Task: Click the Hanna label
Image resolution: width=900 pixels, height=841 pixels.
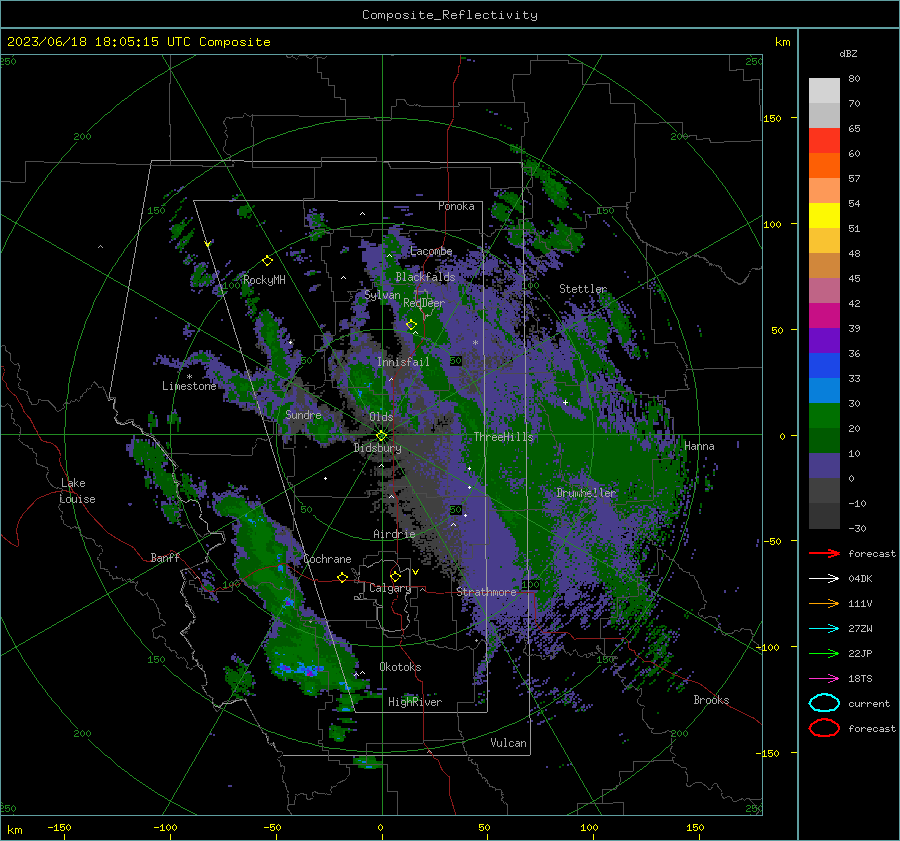Action: (x=699, y=446)
